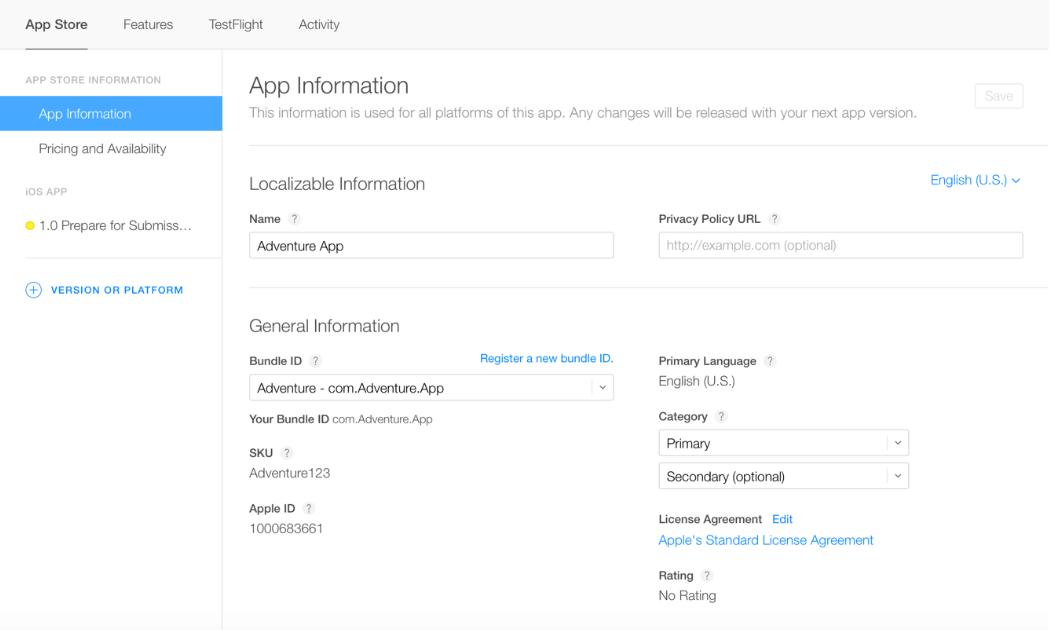
Task: View Apple's Standard License Agreement
Action: coord(765,539)
